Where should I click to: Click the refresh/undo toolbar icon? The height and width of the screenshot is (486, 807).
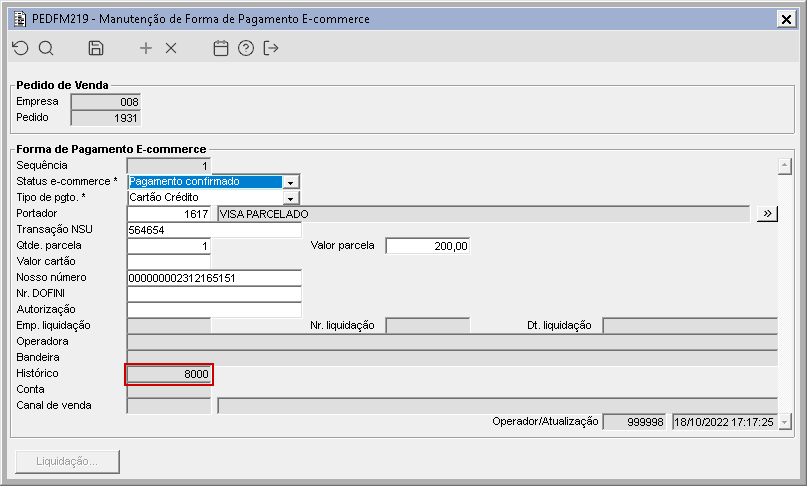click(20, 48)
